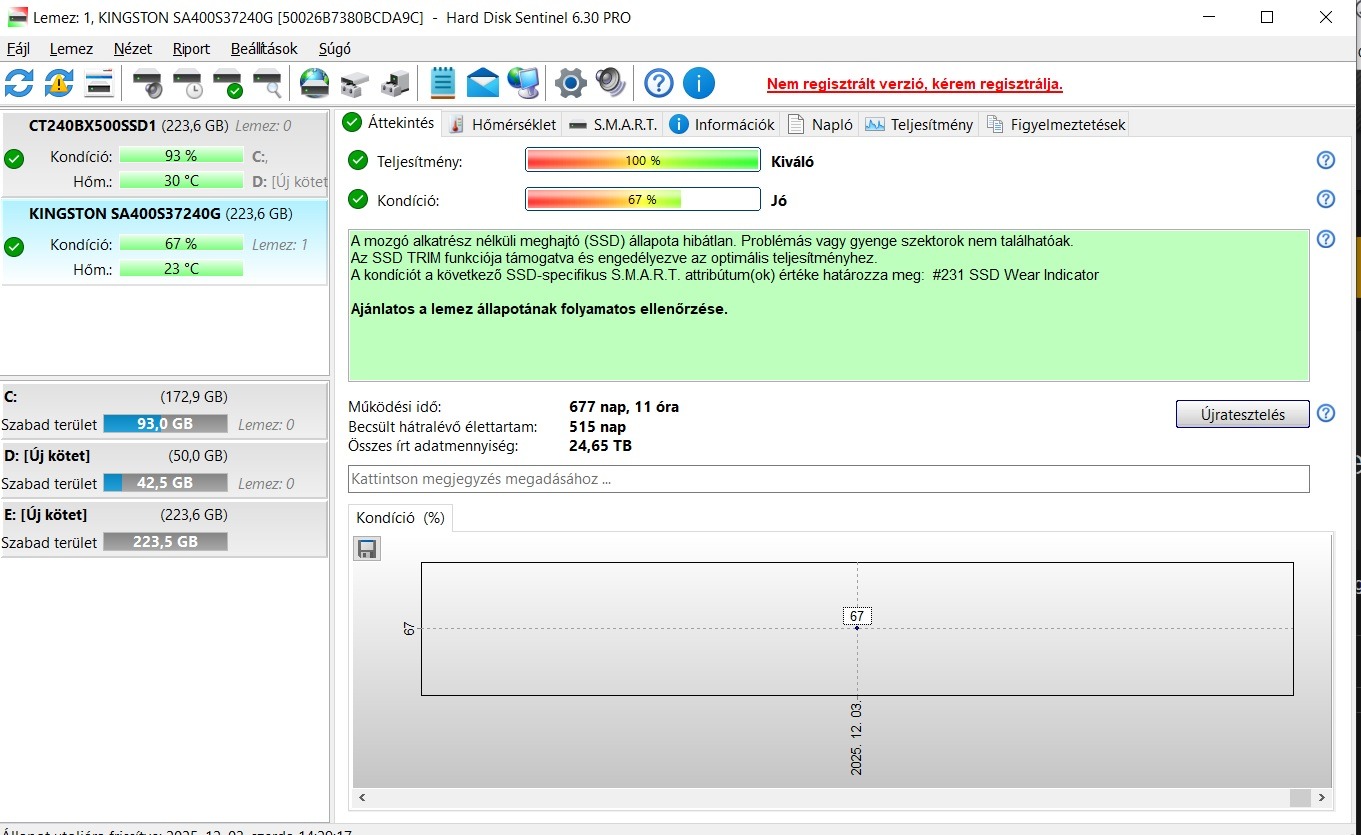Click the C: free space 93,0 GB bar
The width and height of the screenshot is (1361, 835).
point(165,424)
